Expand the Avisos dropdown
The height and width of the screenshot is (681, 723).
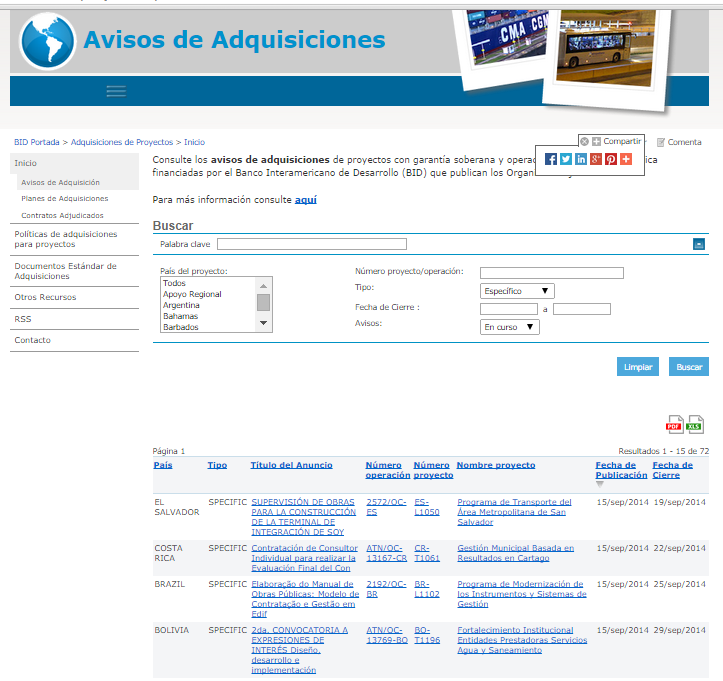pos(510,327)
